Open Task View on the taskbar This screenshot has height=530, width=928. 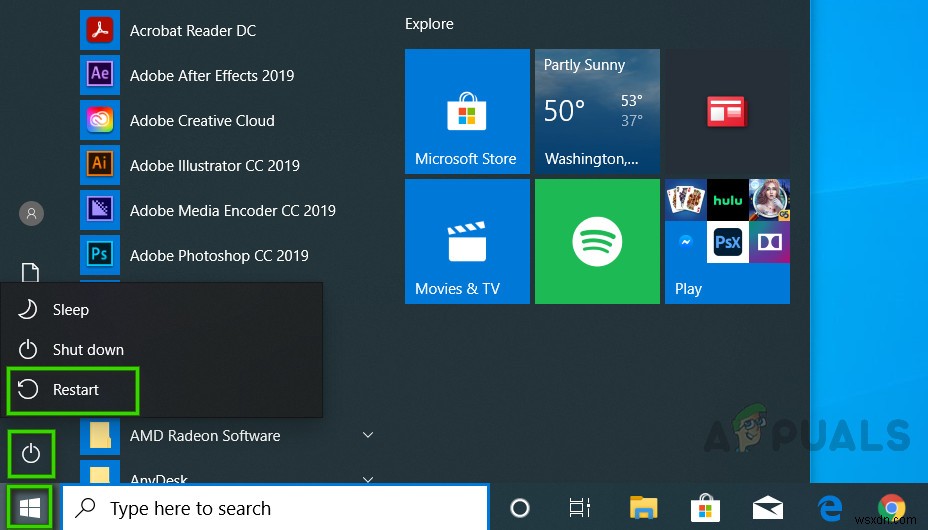(580, 508)
